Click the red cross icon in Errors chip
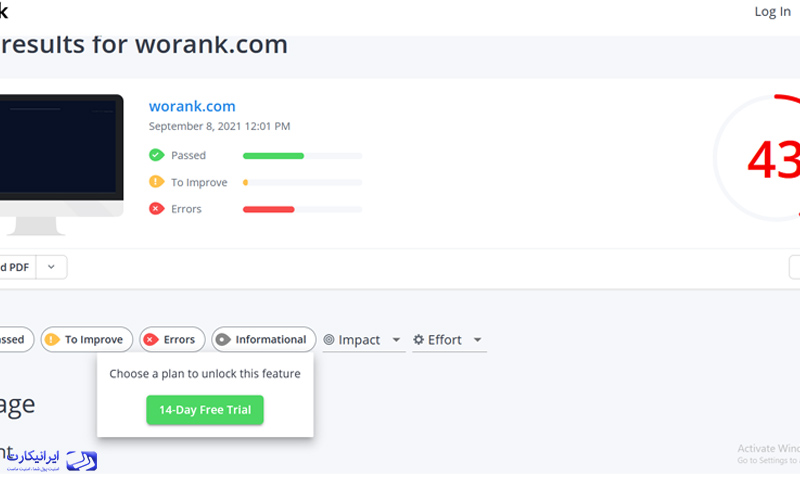Image resolution: width=800 pixels, height=477 pixels. pos(151,339)
